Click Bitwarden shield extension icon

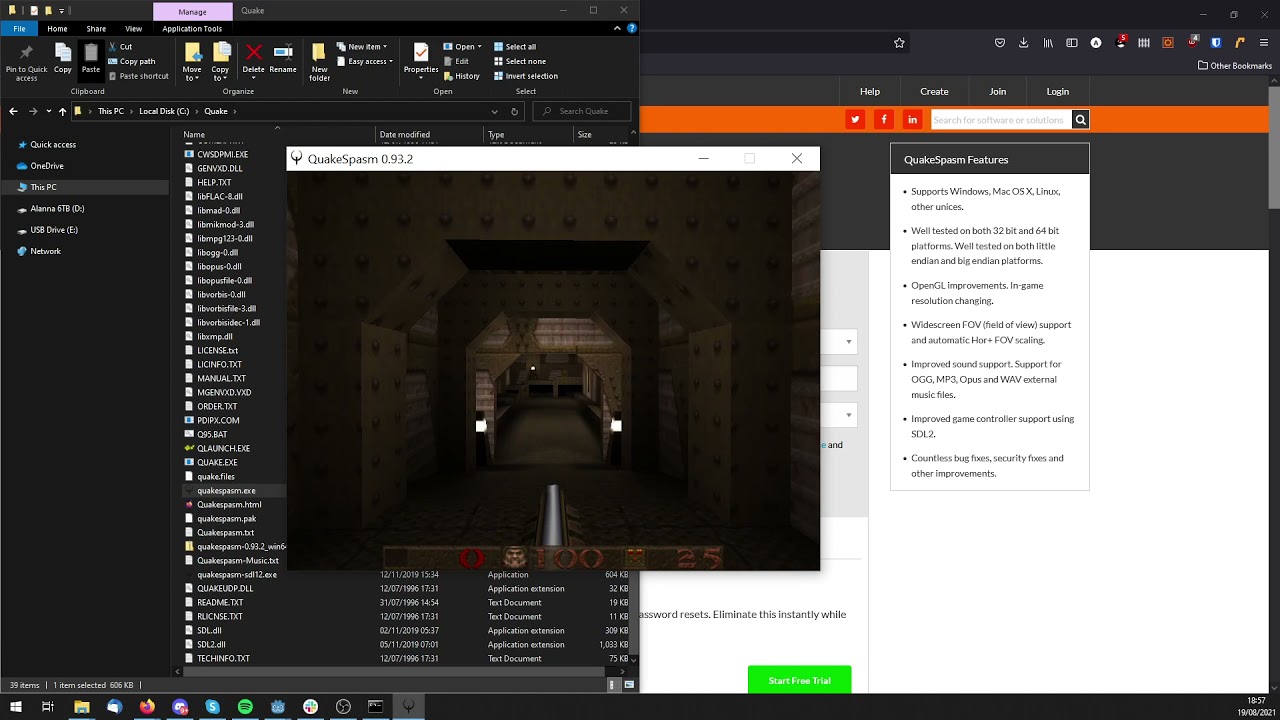(1216, 43)
